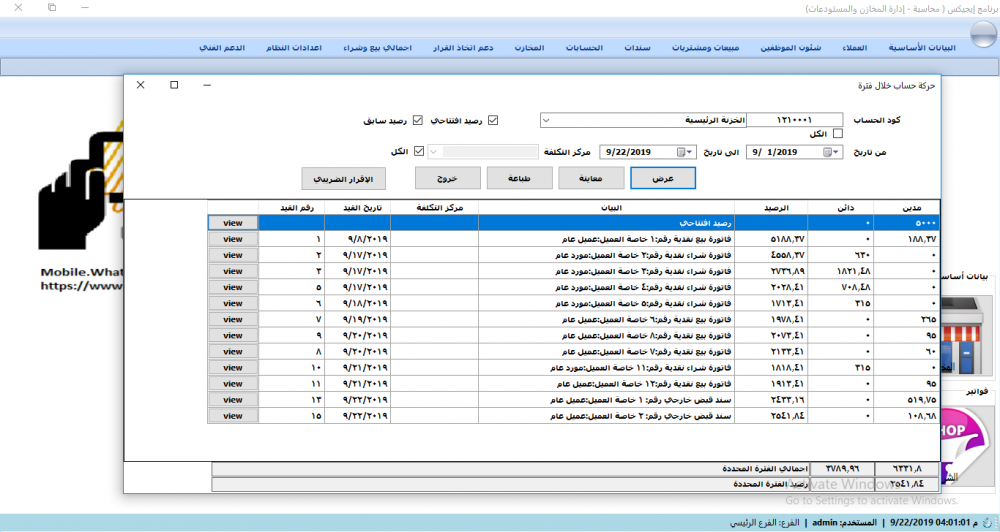Open the to-date picker dropdown arrow
1000x532 pixels.
689,152
